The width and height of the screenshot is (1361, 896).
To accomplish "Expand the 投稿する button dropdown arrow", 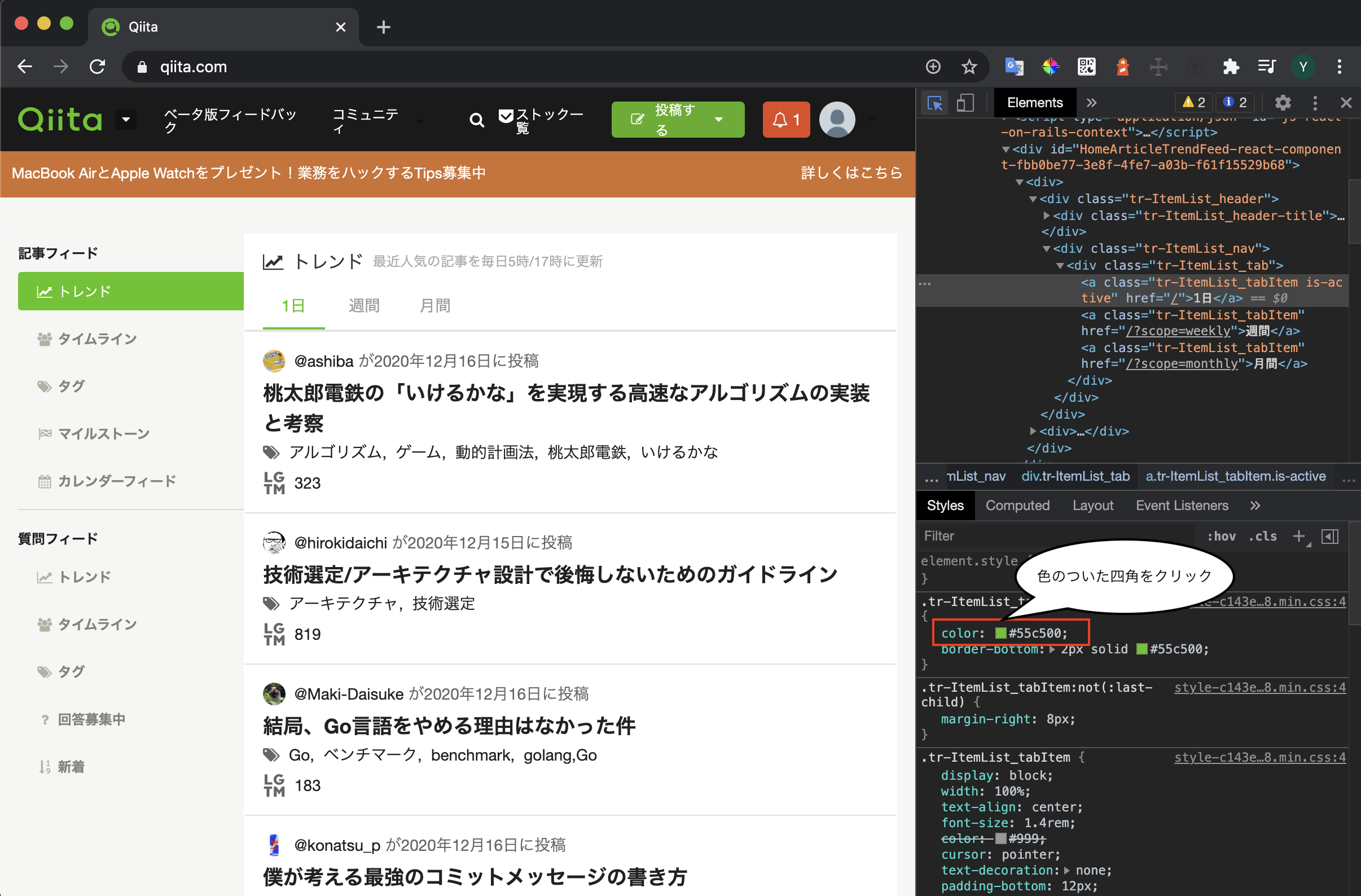I will 719,120.
